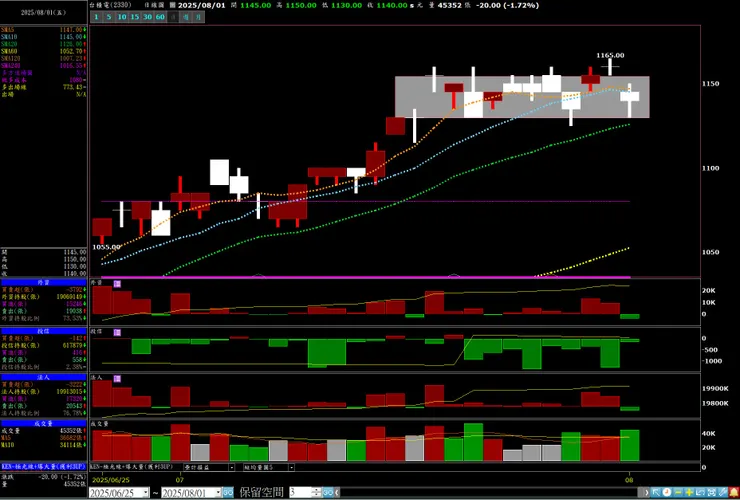Viewport: 740px width, 500px height.
Task: Select the 60-minute timeframe button
Action: 160,17
